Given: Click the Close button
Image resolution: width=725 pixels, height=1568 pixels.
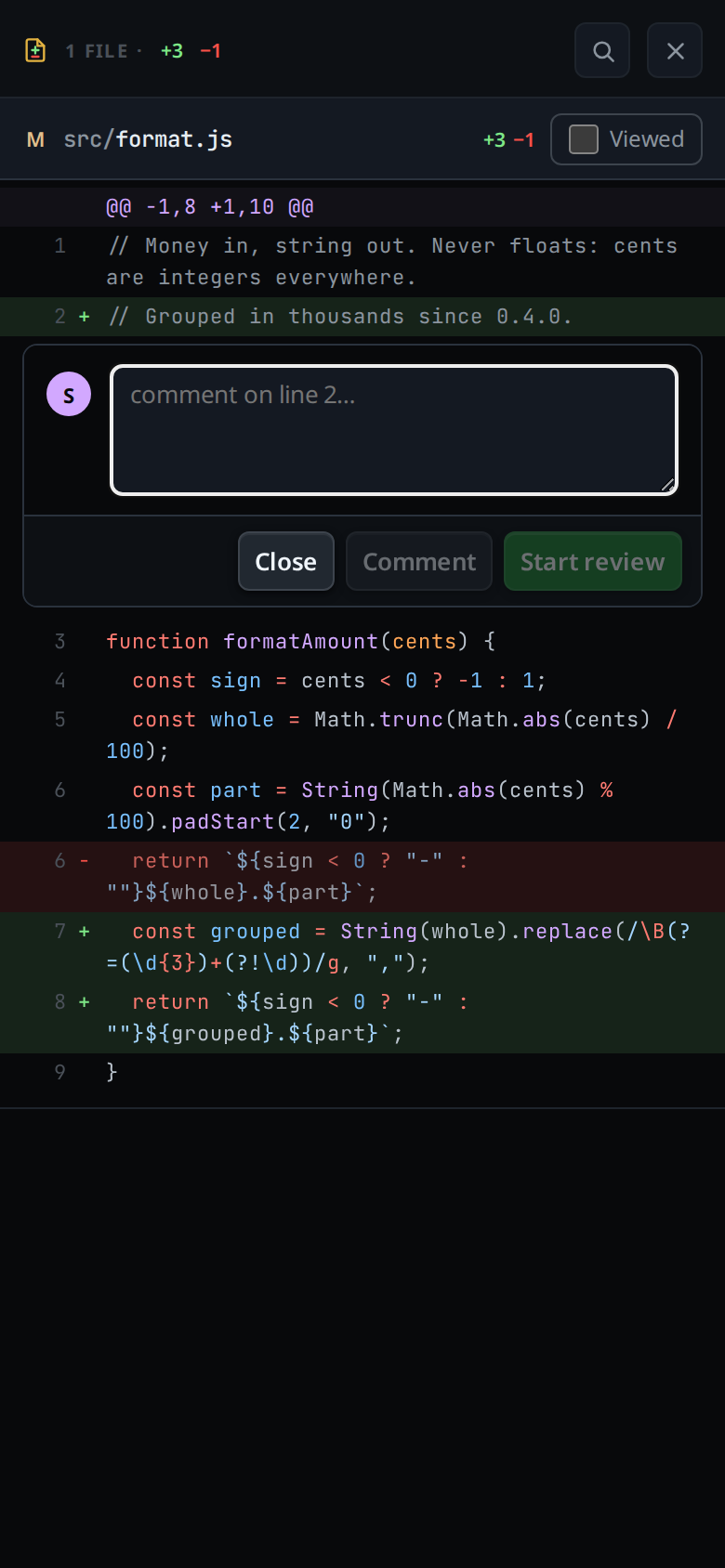Looking at the screenshot, I should click(x=286, y=561).
